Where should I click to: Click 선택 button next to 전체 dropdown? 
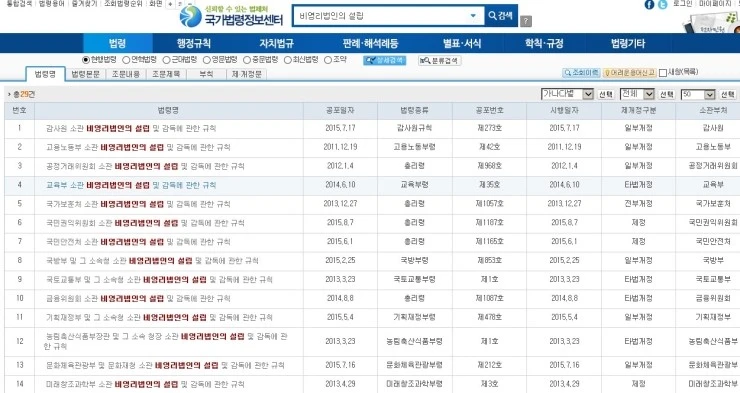click(666, 94)
